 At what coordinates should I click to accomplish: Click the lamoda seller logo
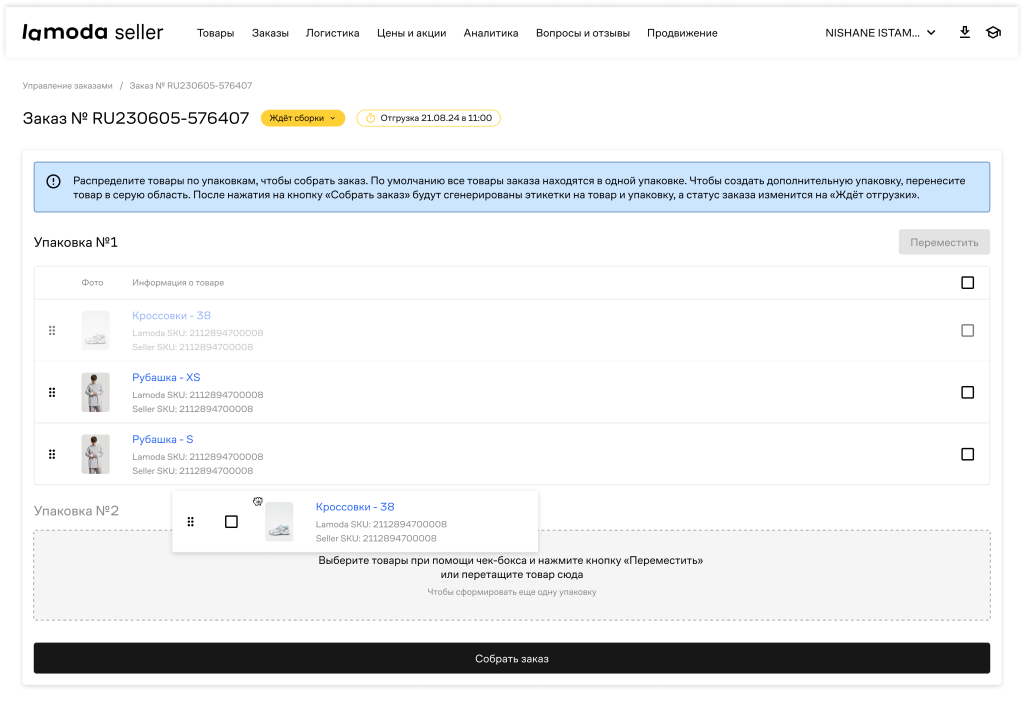click(92, 32)
